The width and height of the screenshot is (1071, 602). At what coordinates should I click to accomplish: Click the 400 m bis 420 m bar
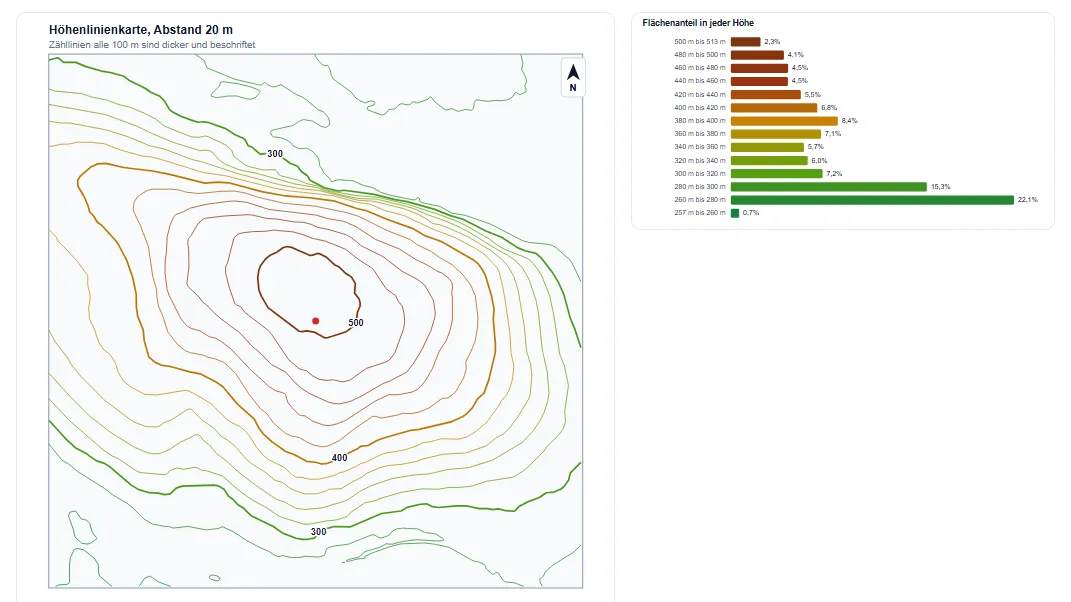click(x=774, y=108)
